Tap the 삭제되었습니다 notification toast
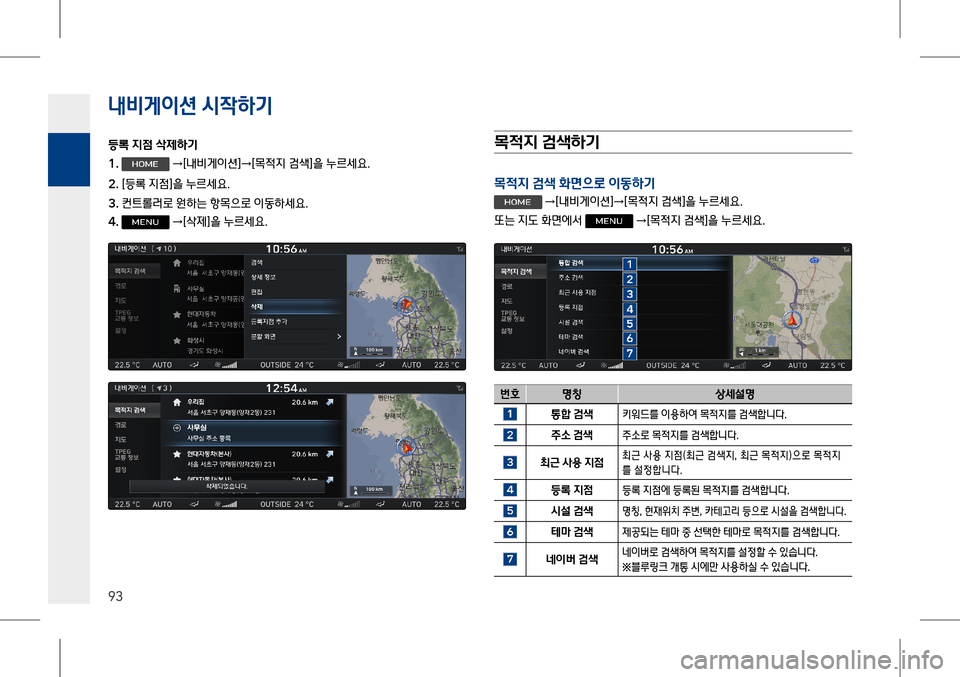This screenshot has width=960, height=677. click(227, 487)
